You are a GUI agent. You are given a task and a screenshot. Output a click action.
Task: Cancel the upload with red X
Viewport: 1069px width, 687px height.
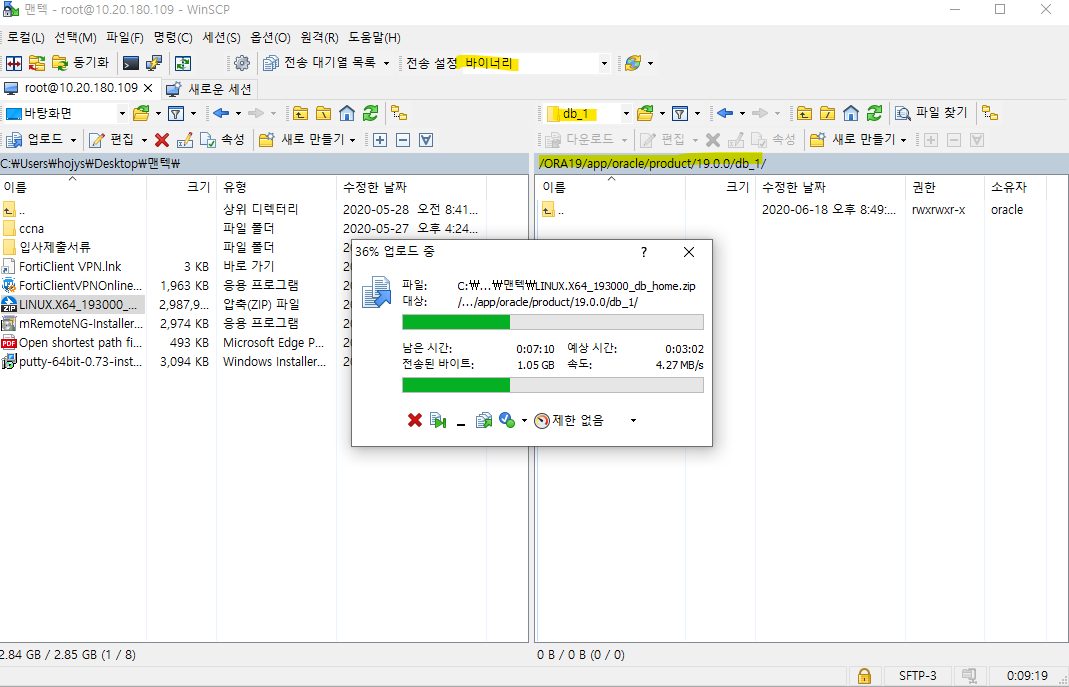coord(415,421)
